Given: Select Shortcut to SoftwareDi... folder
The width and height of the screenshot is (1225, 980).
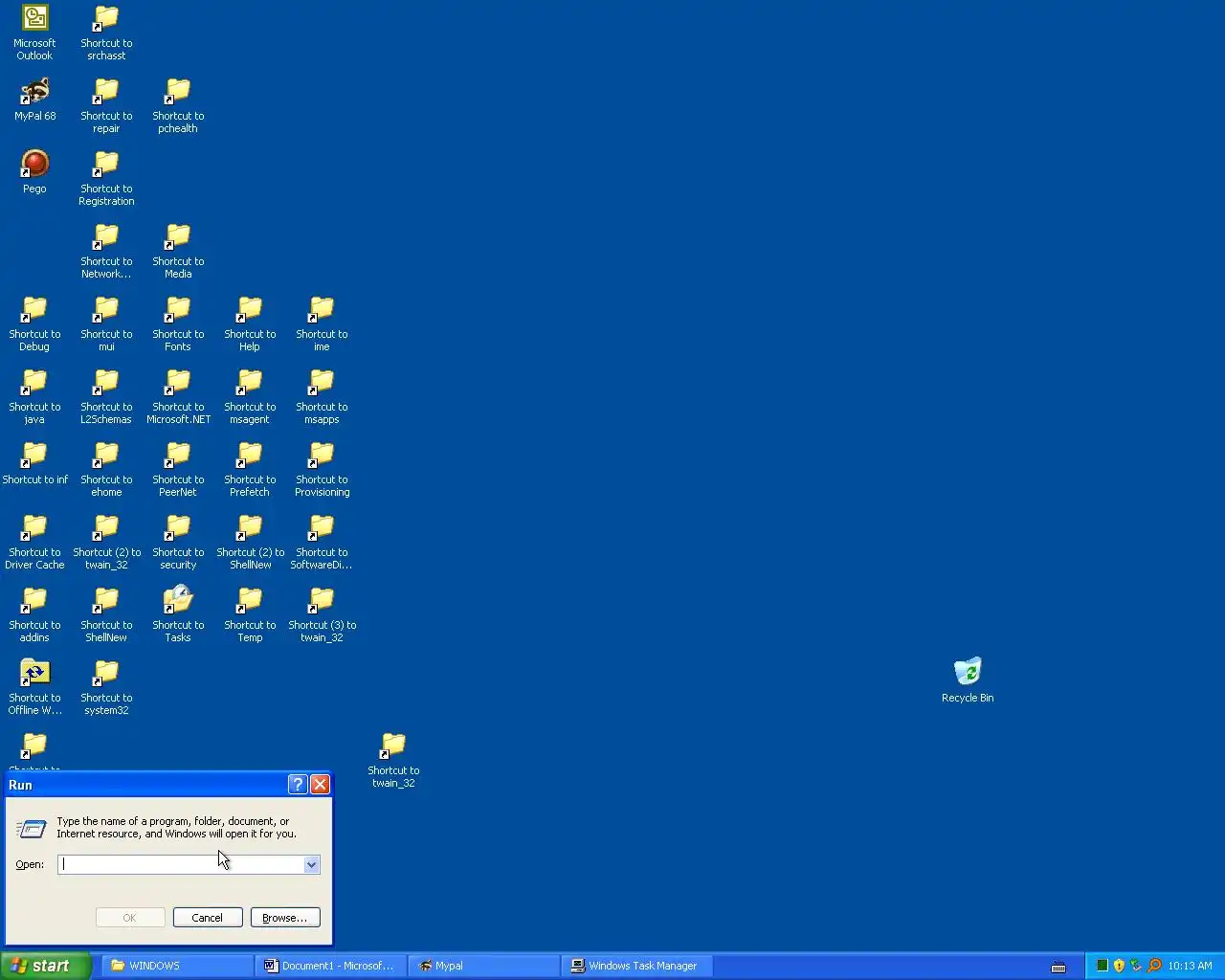Looking at the screenshot, I should (322, 542).
